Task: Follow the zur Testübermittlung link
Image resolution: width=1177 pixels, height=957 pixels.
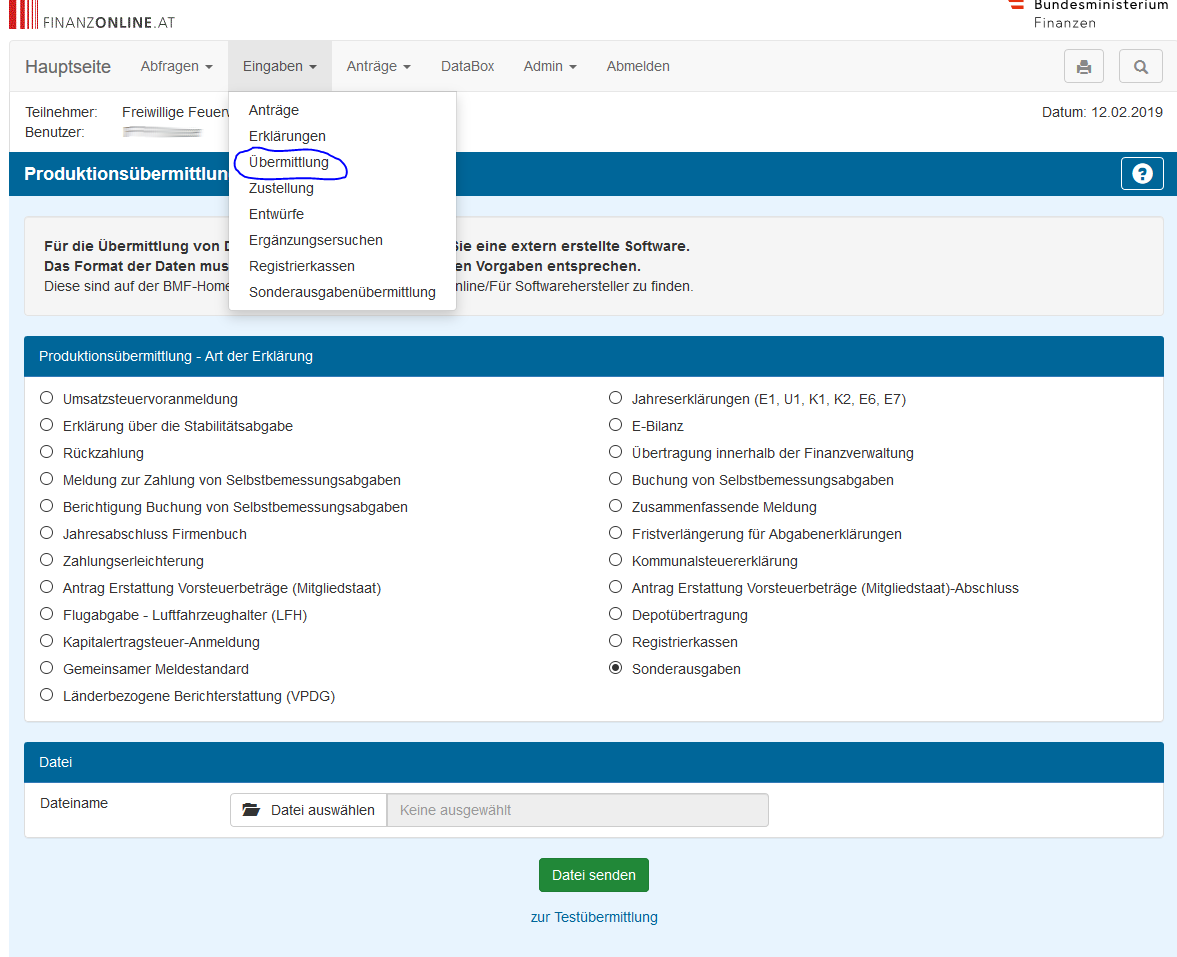Action: [x=594, y=917]
